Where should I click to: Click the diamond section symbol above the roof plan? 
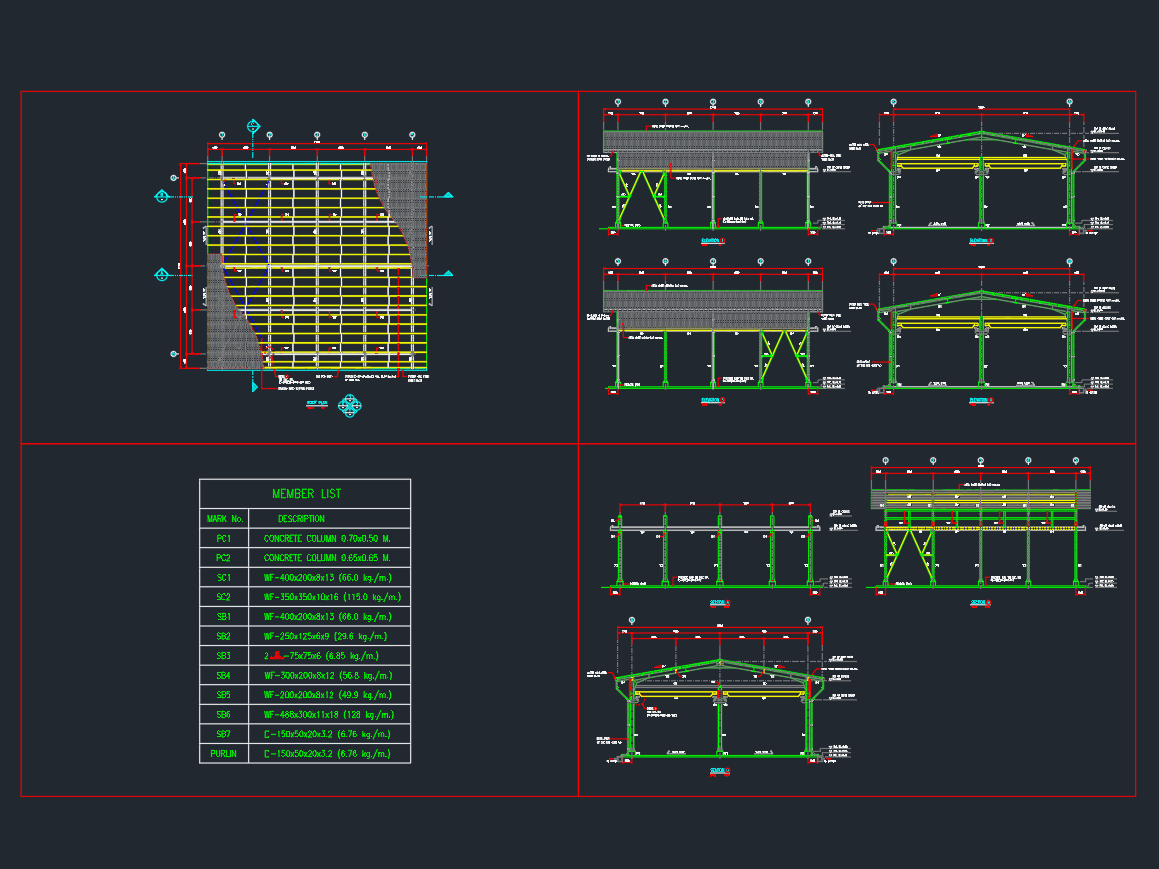[x=253, y=125]
